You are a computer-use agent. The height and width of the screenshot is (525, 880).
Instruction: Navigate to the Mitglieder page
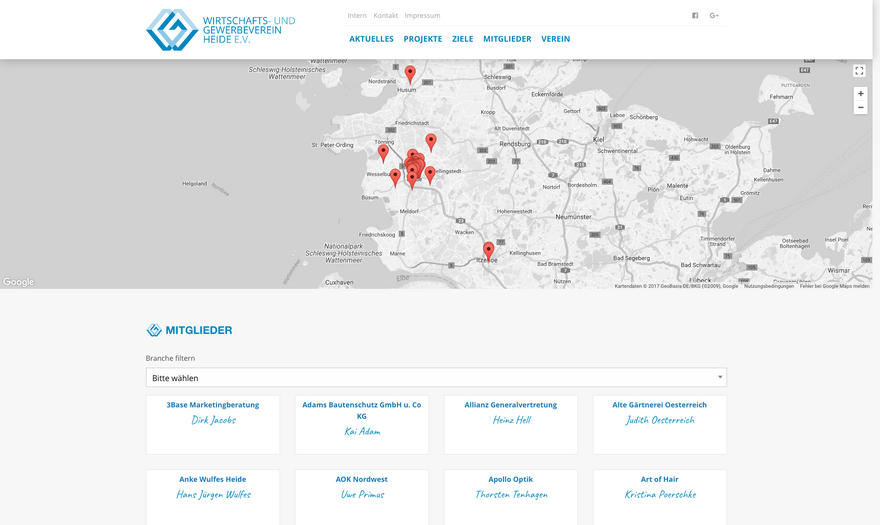507,39
